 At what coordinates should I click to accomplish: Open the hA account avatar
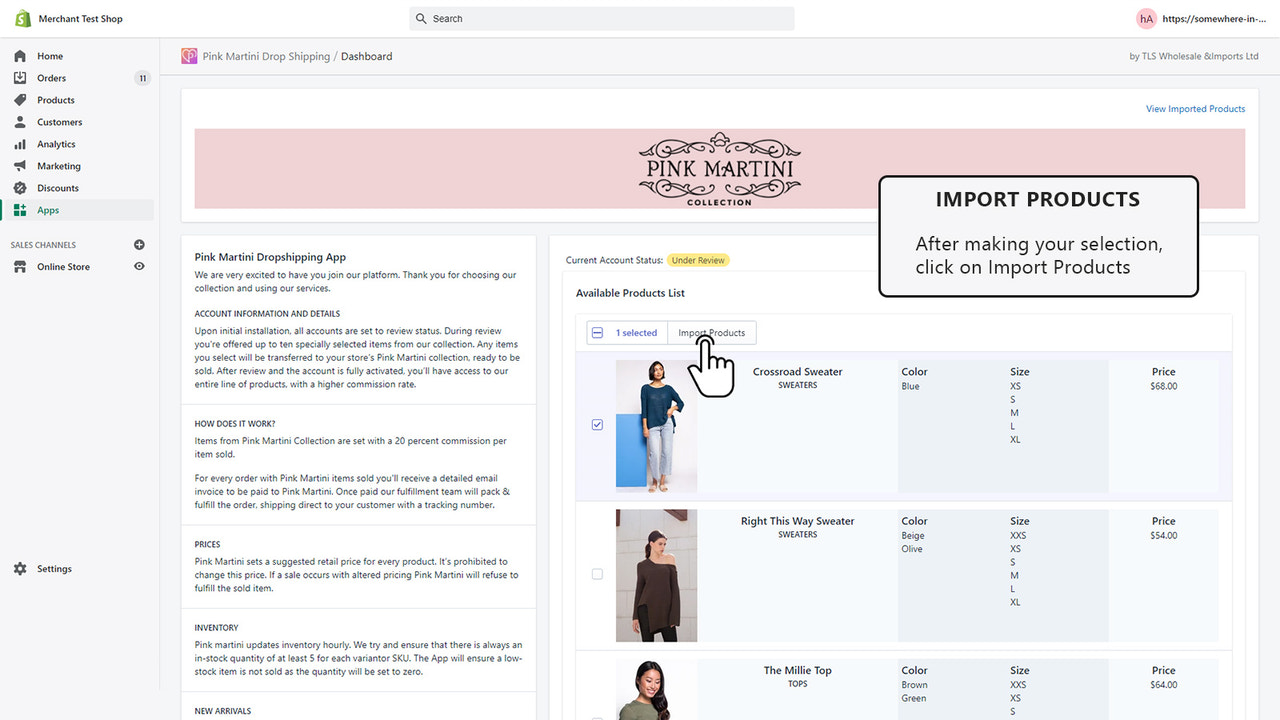(x=1146, y=18)
